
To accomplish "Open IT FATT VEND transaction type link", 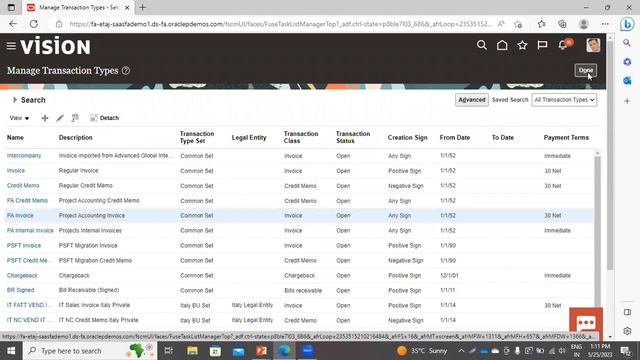I will tap(29, 305).
